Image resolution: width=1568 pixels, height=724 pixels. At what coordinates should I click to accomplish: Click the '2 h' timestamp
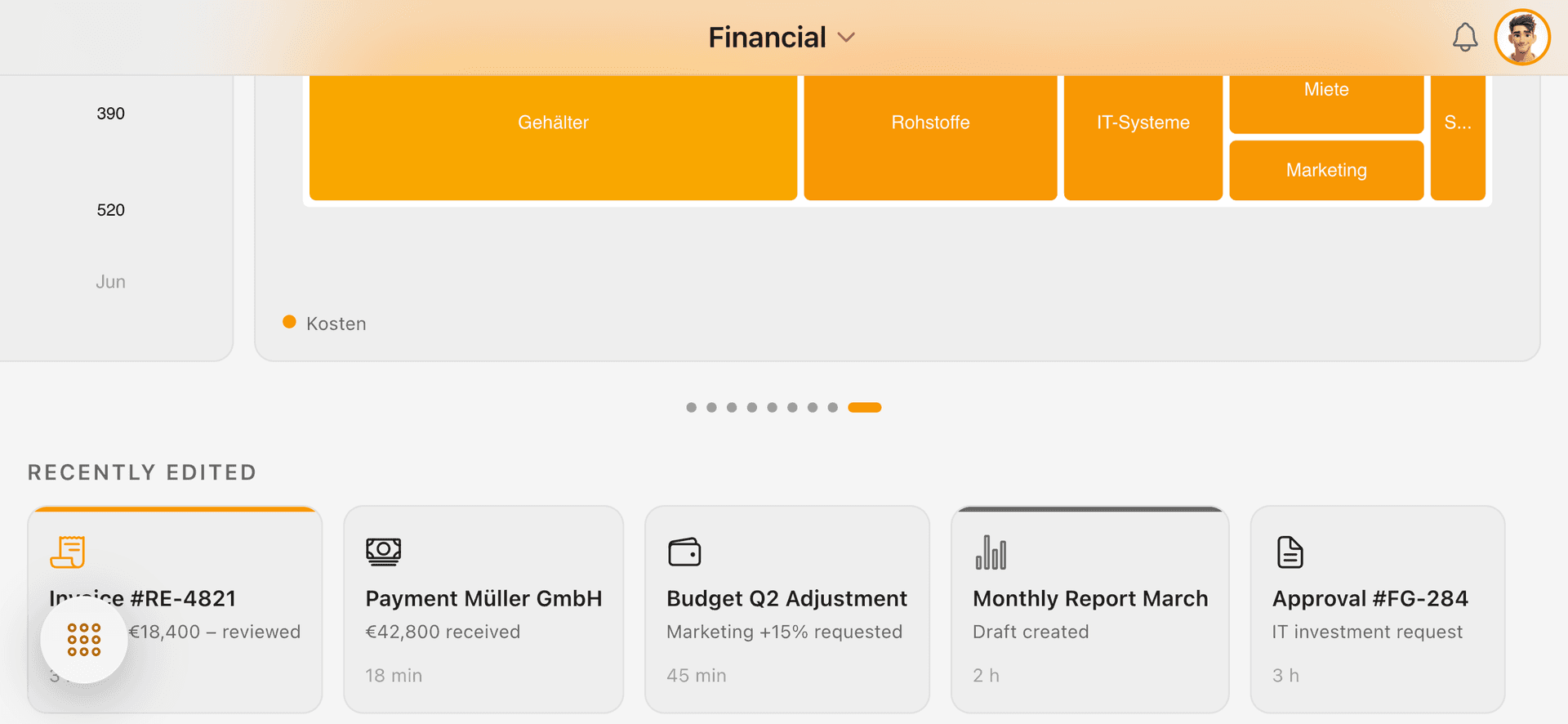986,676
